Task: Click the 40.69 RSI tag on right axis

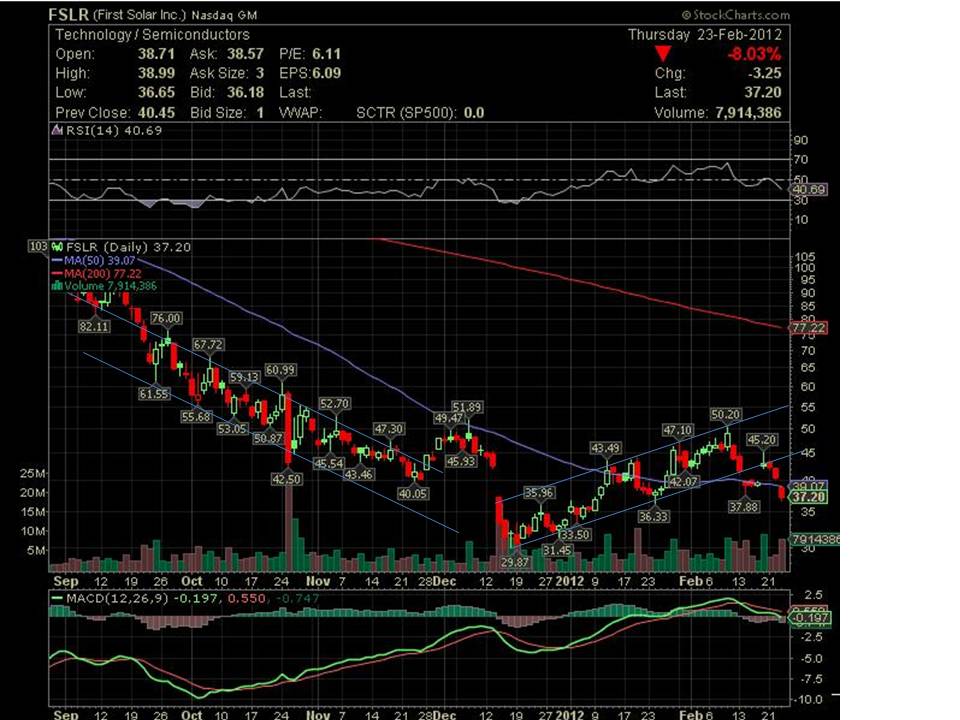Action: (809, 189)
